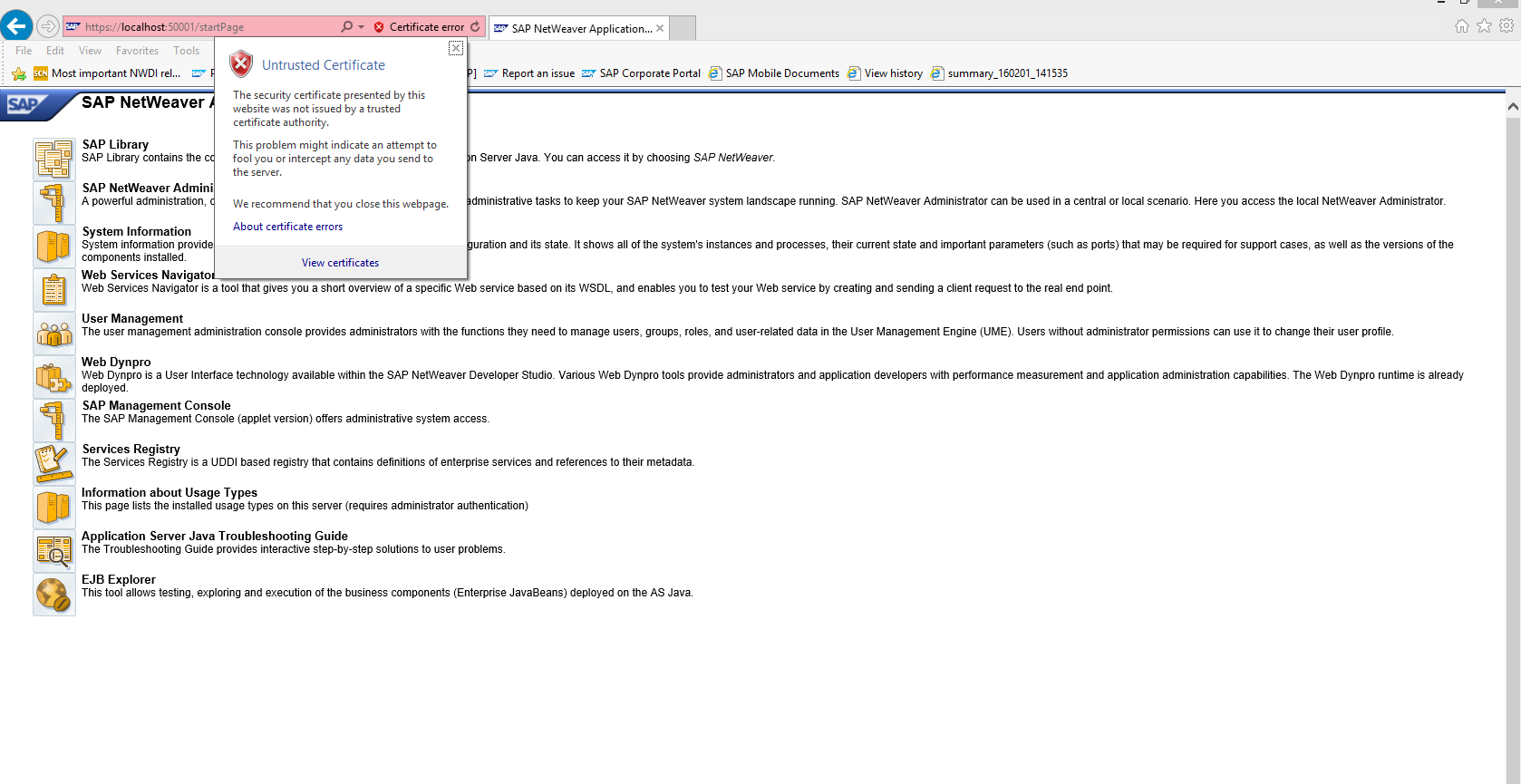Close the Untrusted Certificate popup
The image size is (1521, 784).
(456, 48)
